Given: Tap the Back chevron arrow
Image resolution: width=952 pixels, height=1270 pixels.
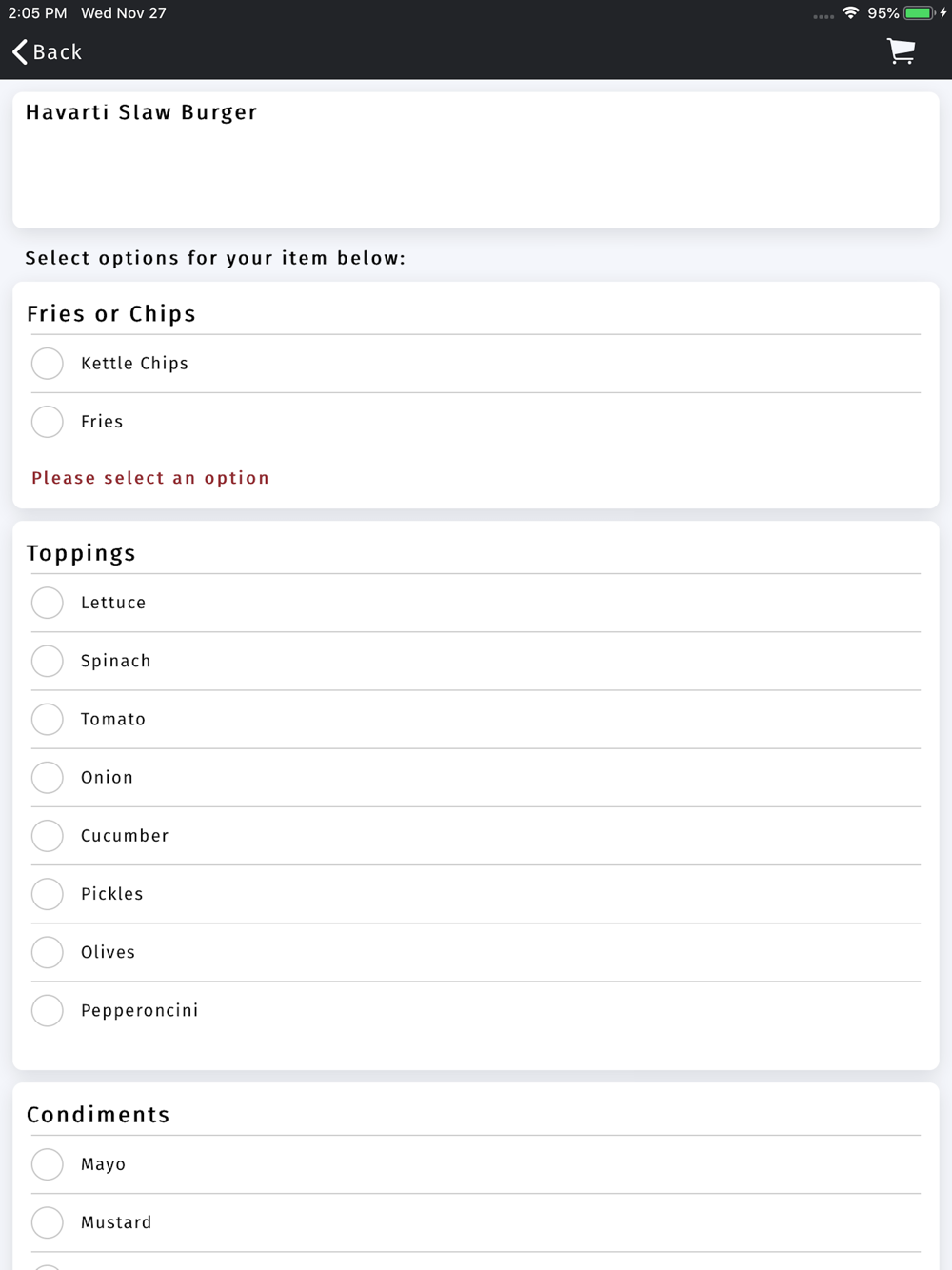Looking at the screenshot, I should 20,52.
